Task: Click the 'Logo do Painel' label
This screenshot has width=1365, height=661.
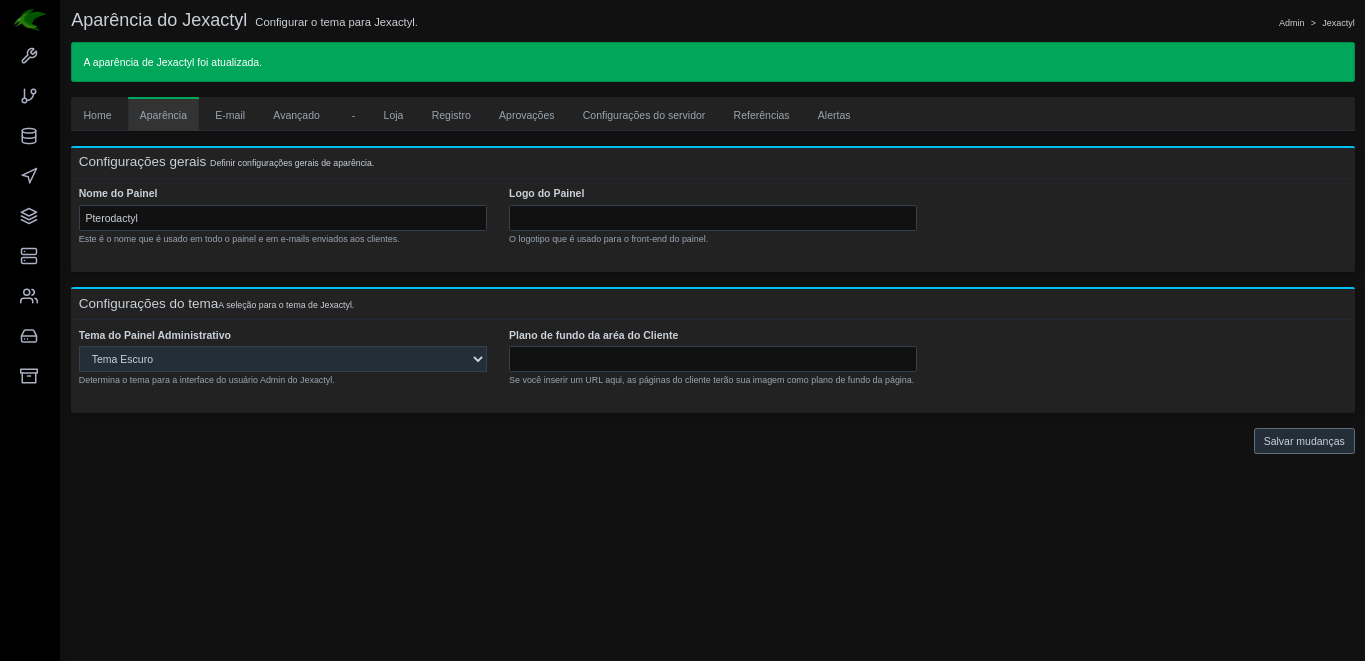Action: point(546,193)
